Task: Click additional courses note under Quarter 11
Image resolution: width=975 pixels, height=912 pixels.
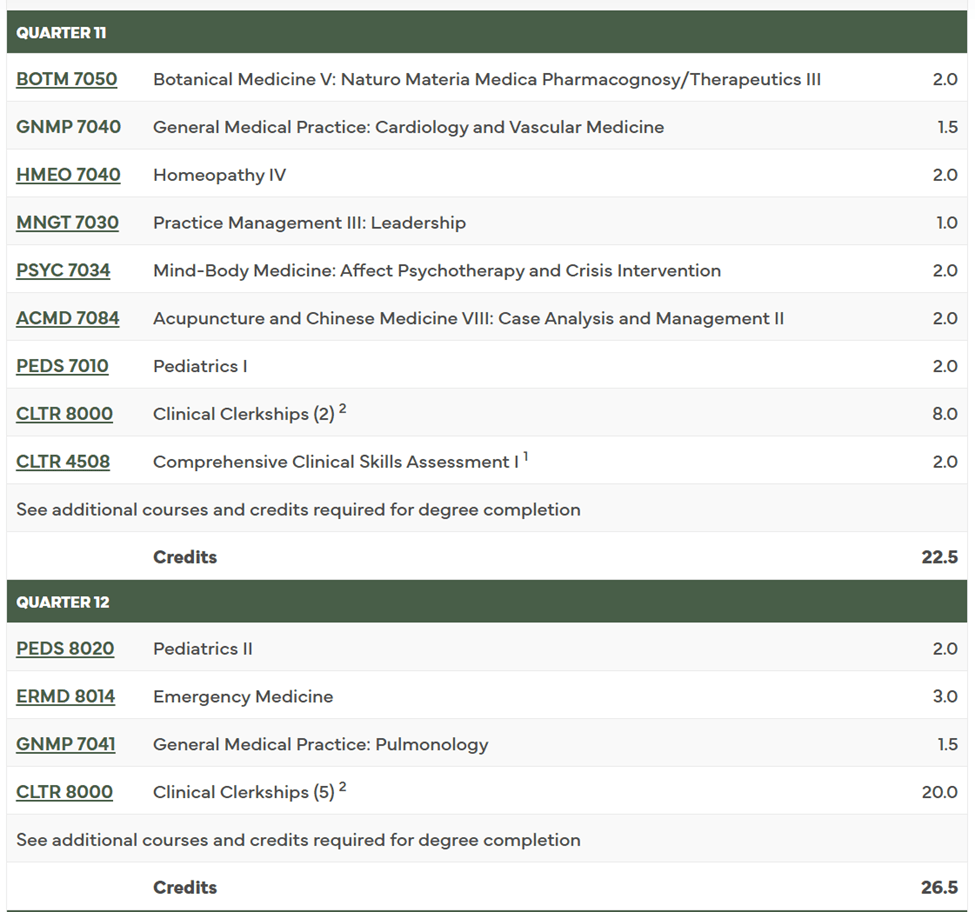Action: (x=298, y=510)
